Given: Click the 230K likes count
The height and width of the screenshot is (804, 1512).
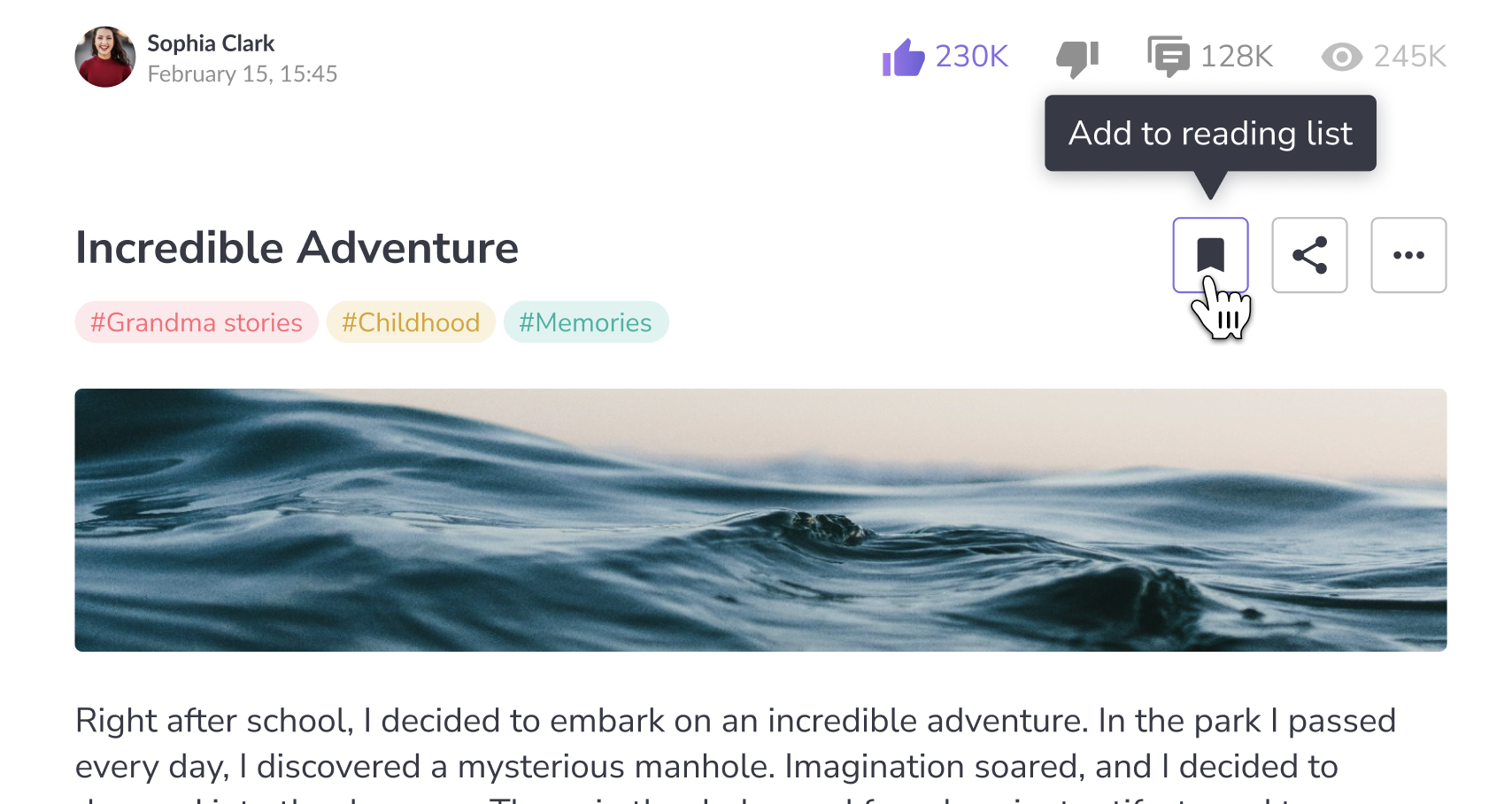Looking at the screenshot, I should click(x=971, y=57).
